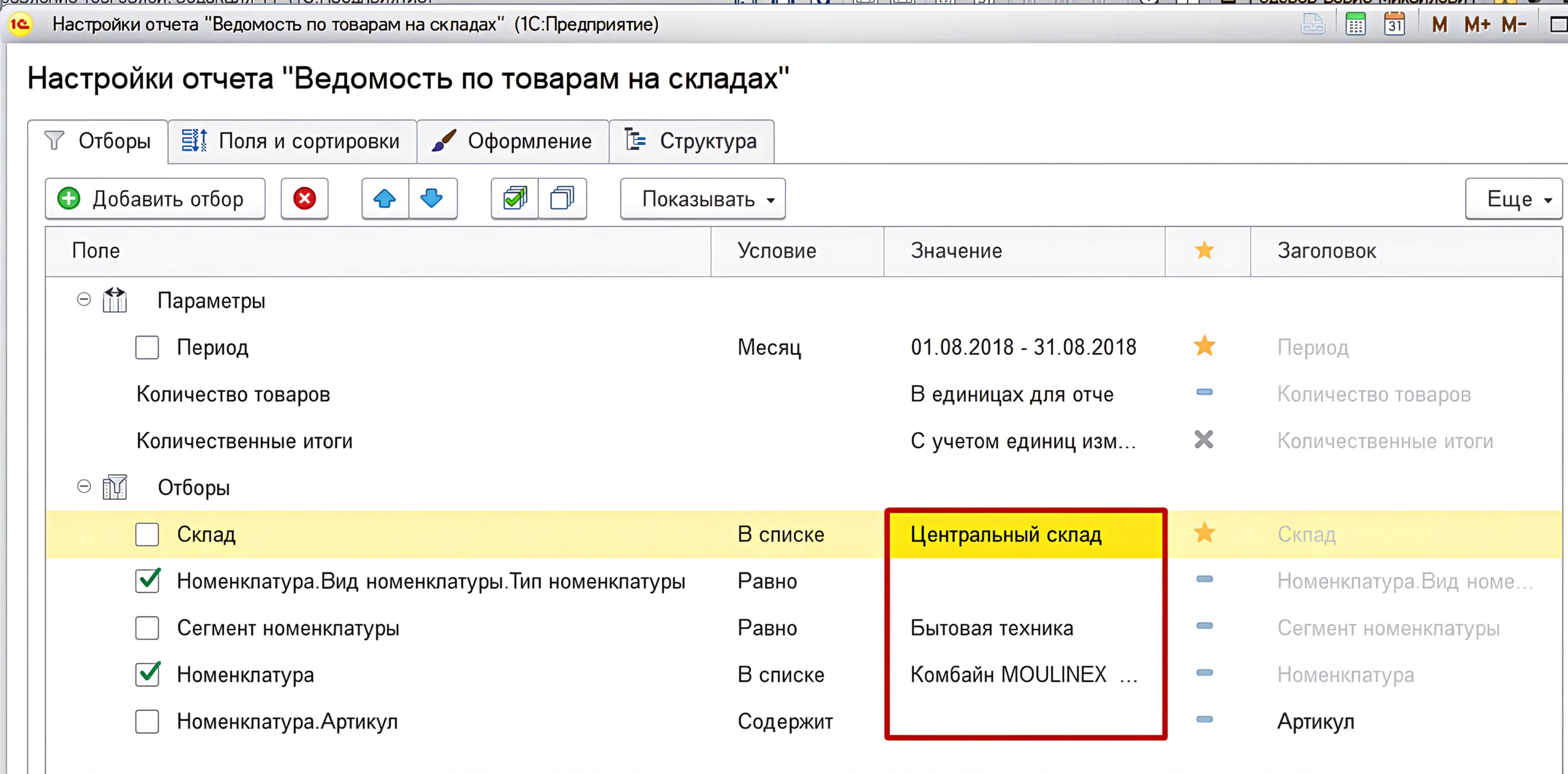Click dash icon in Номенклатура.Артикул row
This screenshot has height=774, width=1568.
[1204, 719]
